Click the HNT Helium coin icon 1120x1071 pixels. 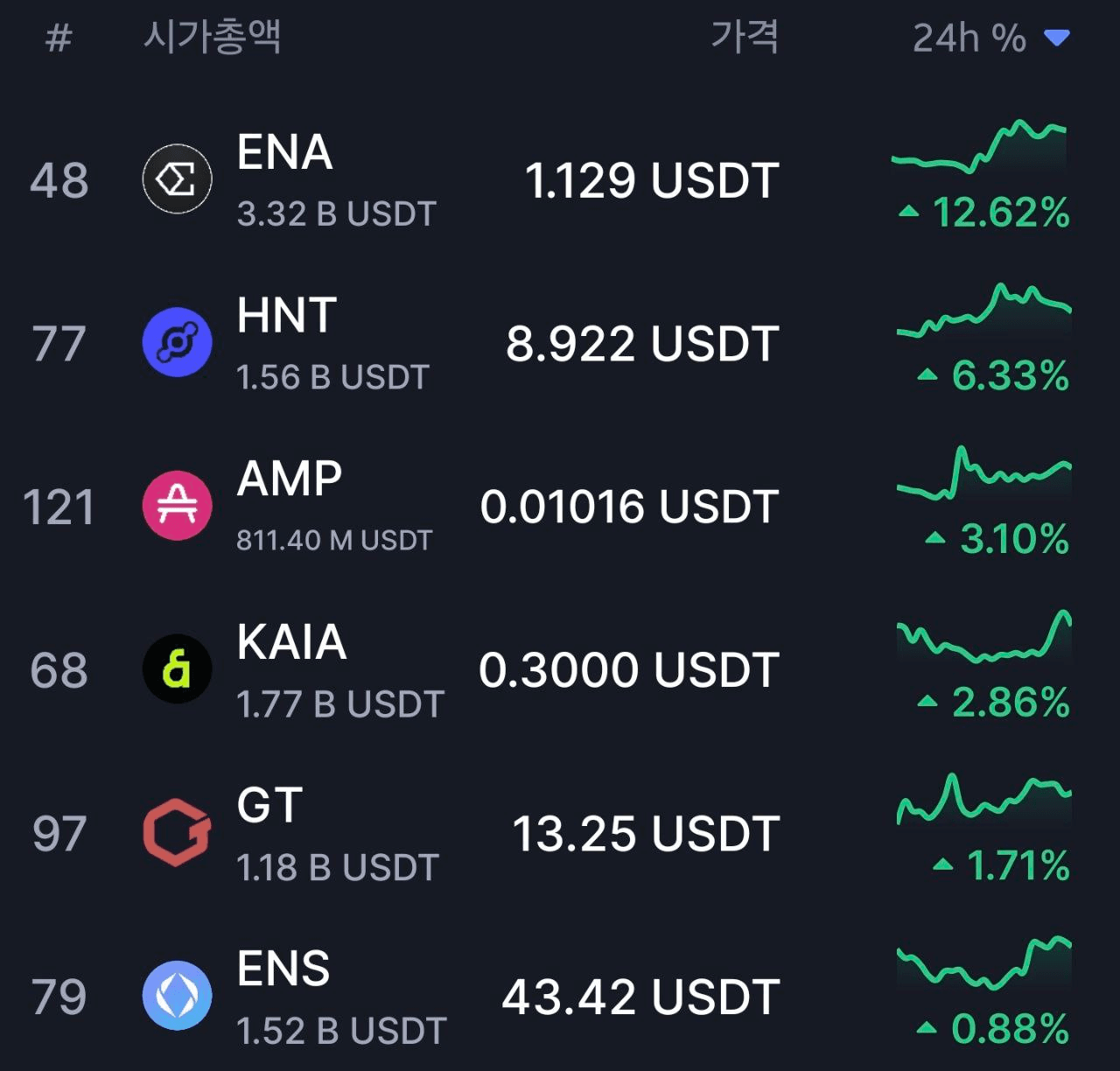pyautogui.click(x=177, y=342)
